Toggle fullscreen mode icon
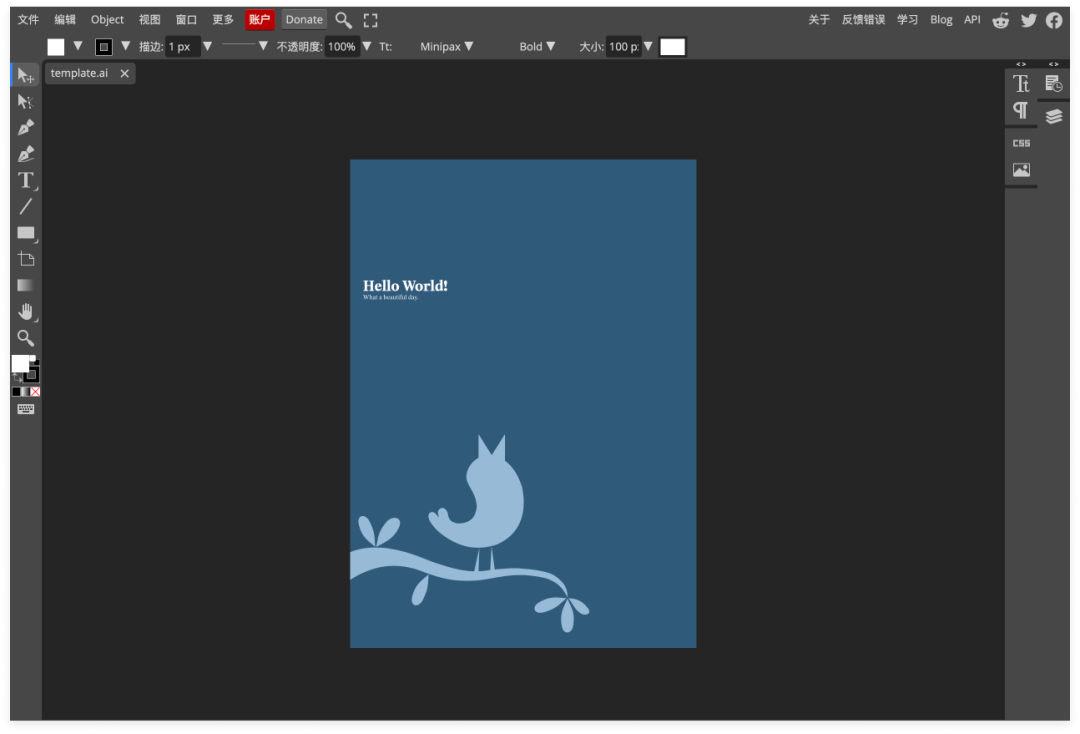Screen dimensions: 1080x734 (x=371, y=20)
